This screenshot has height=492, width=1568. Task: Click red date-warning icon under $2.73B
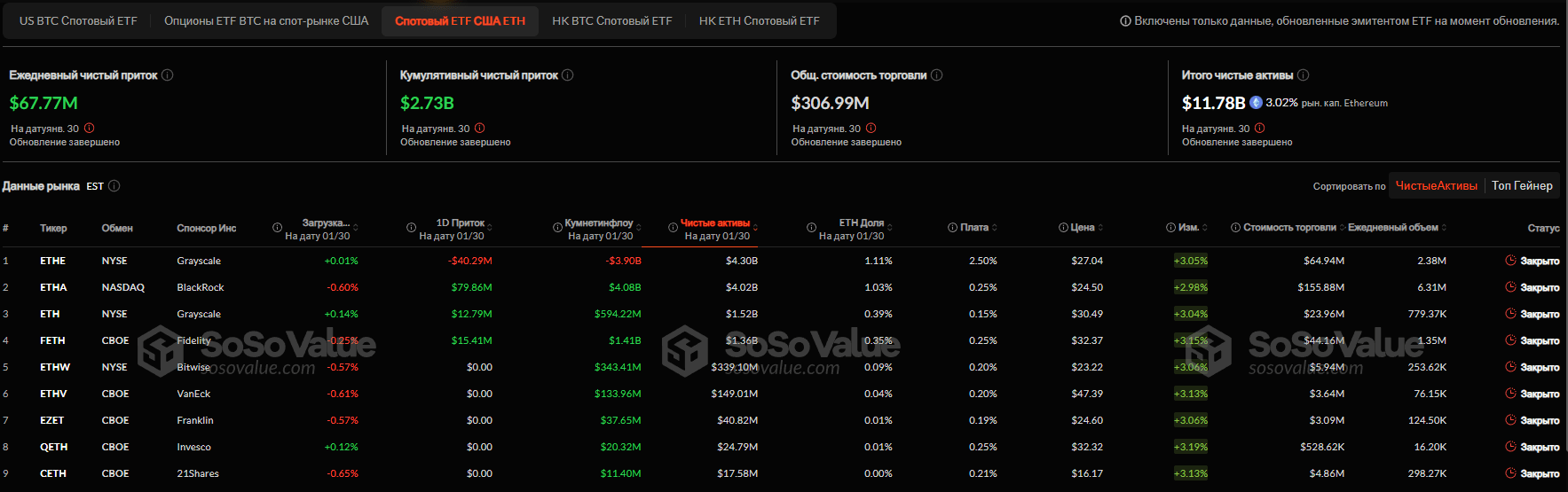[480, 128]
